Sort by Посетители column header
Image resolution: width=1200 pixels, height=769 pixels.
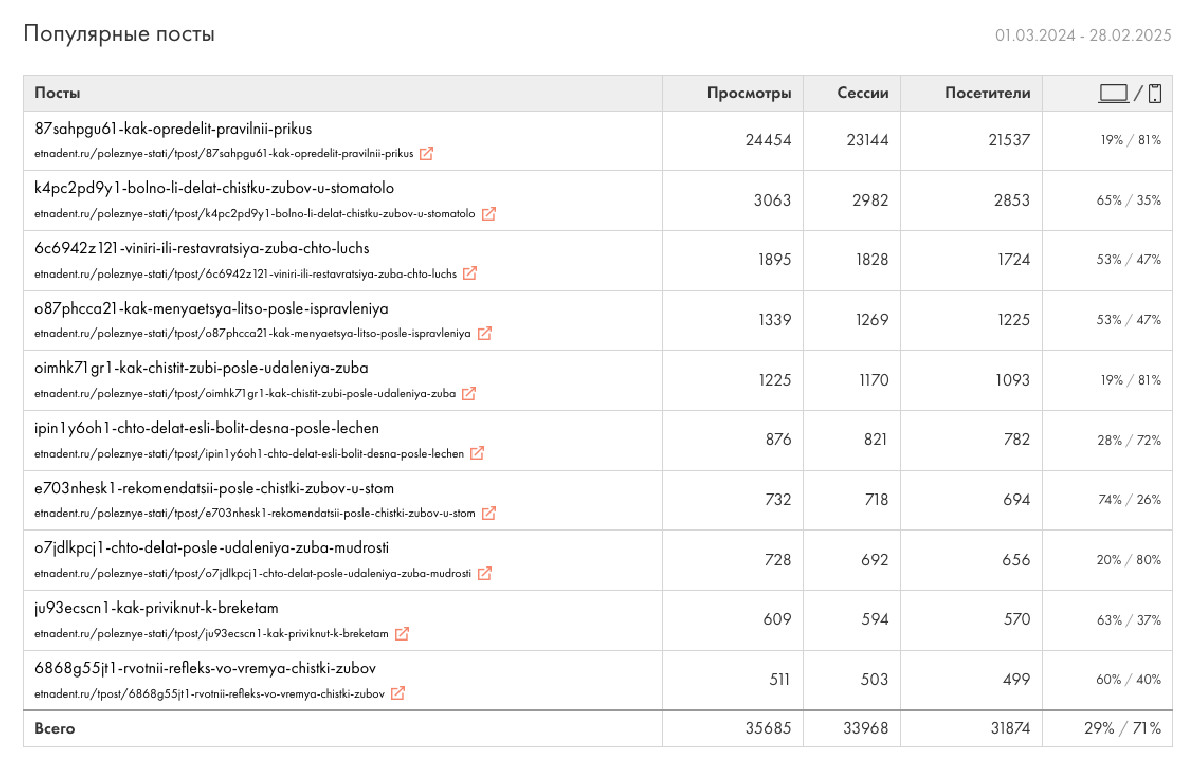click(x=988, y=93)
